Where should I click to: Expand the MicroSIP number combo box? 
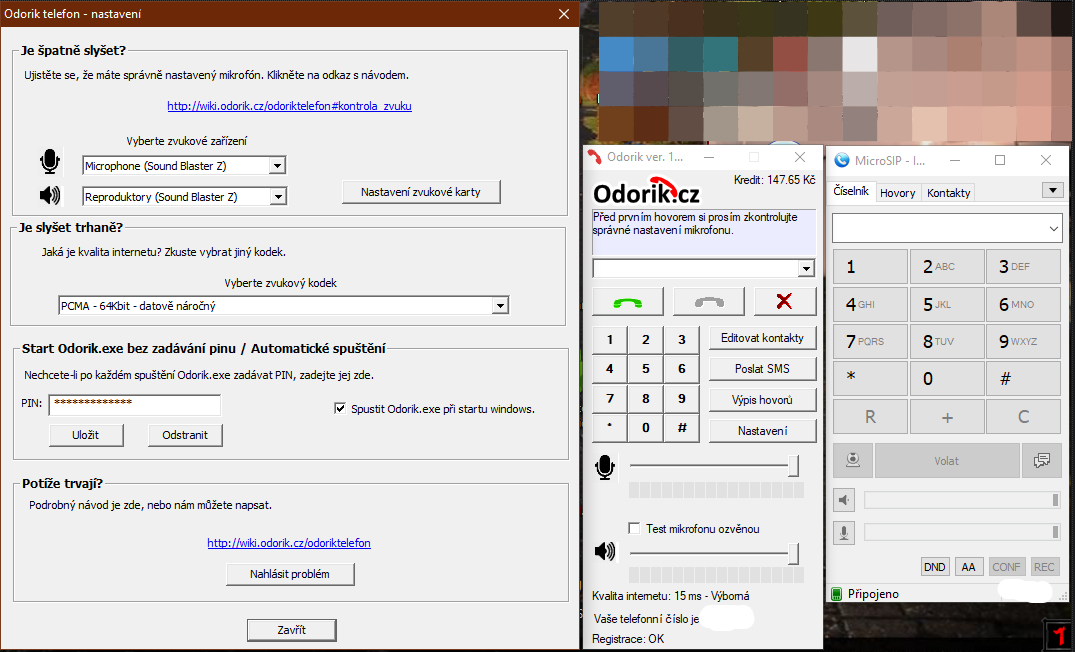[1053, 228]
